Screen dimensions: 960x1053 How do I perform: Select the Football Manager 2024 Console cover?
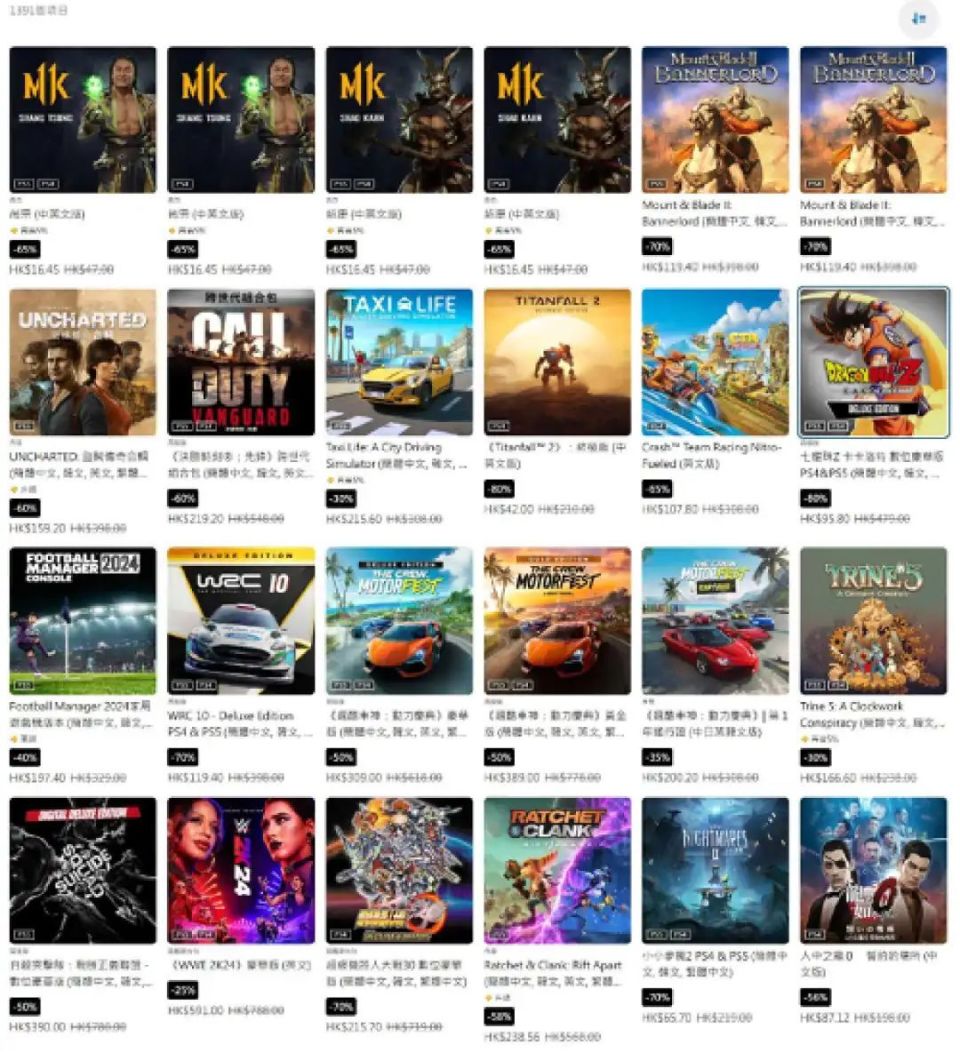(83, 621)
